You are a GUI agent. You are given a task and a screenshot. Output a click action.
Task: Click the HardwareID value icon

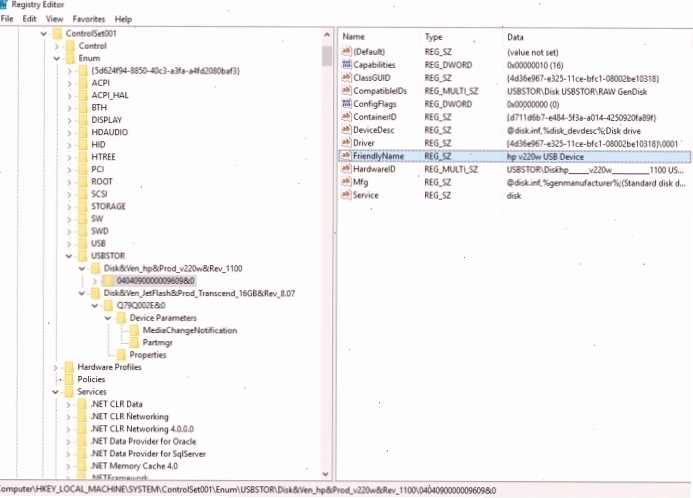[x=346, y=169]
